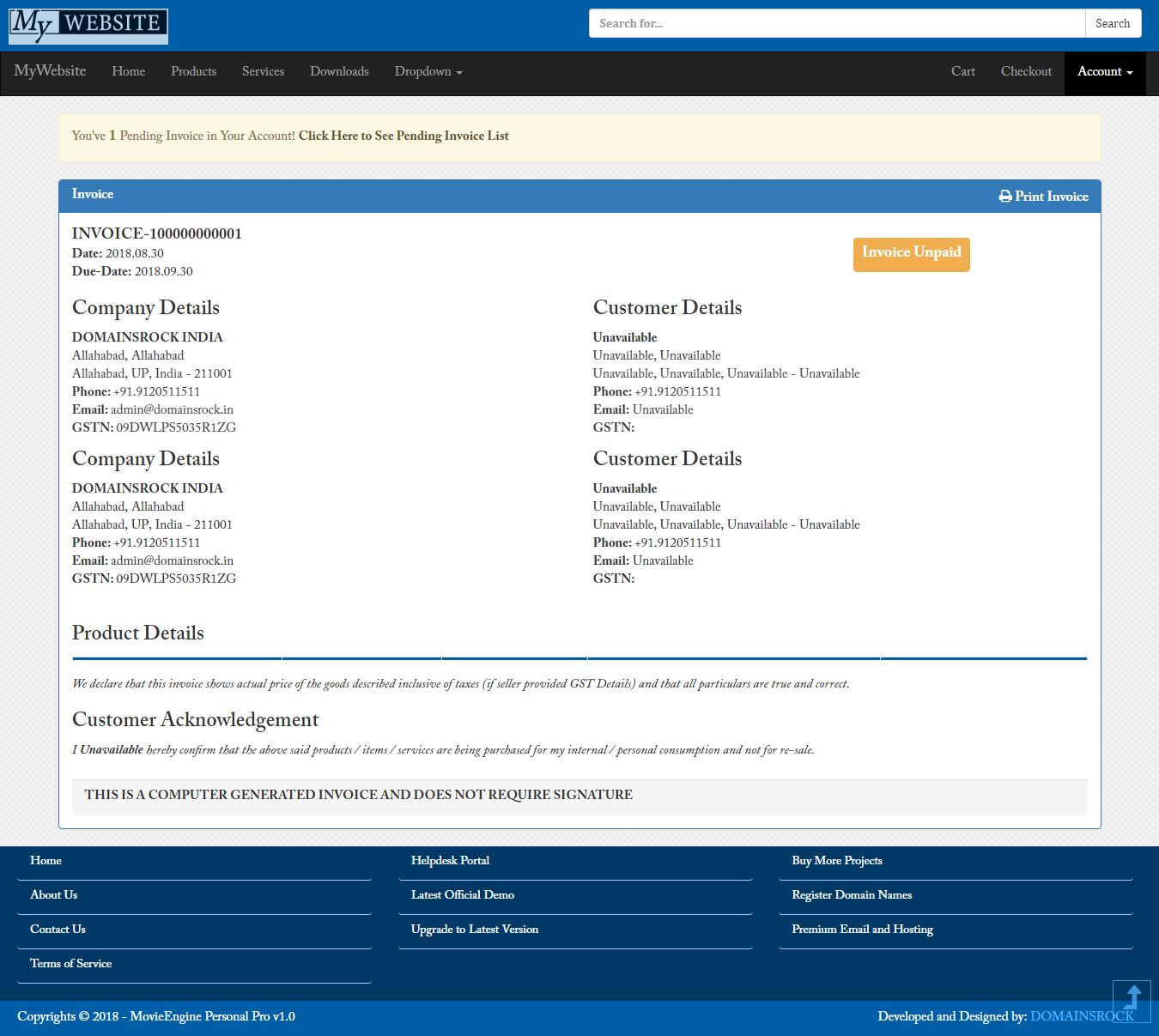Open the About Us page

[x=53, y=894]
